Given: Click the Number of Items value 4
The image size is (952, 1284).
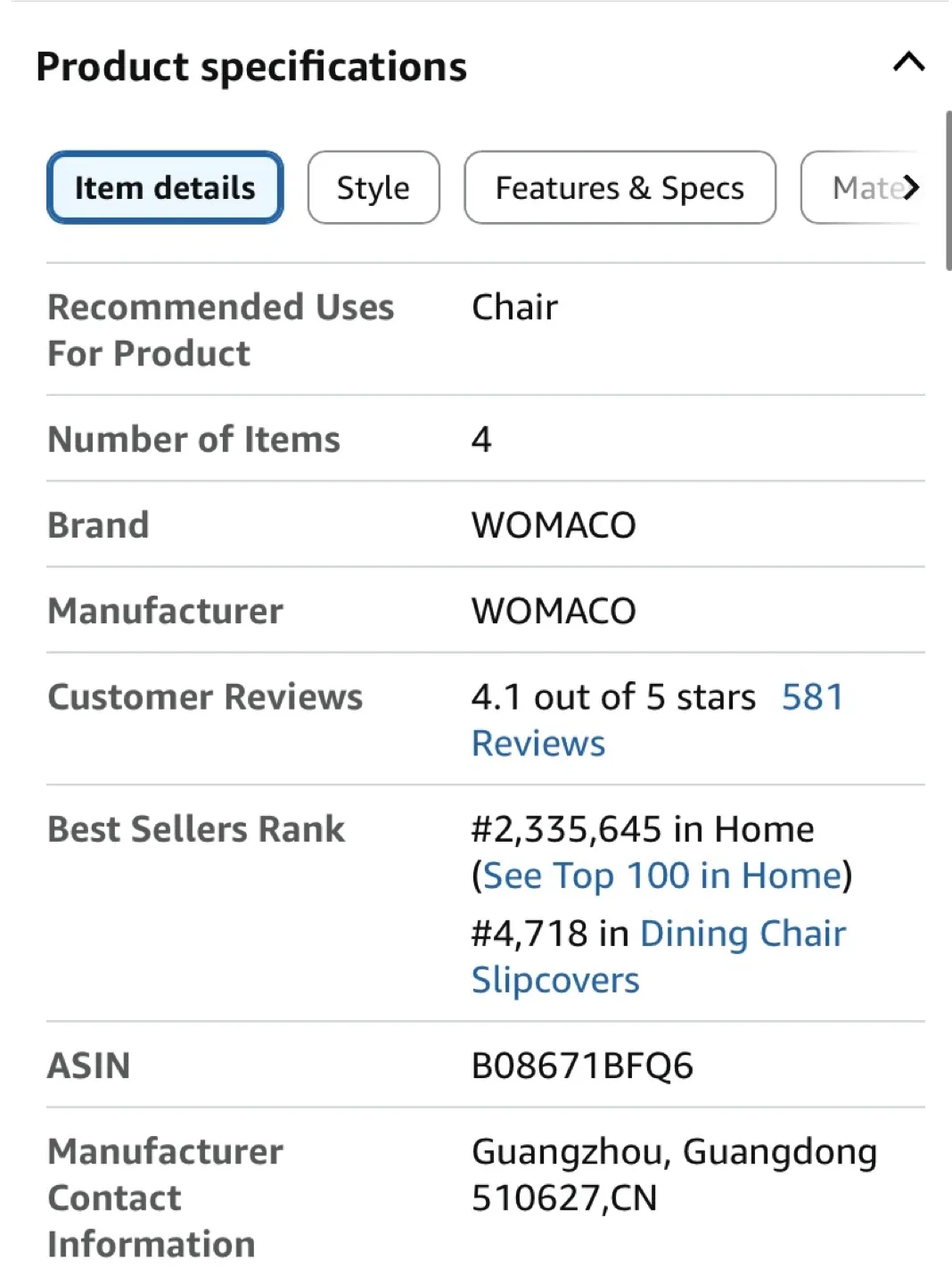Looking at the screenshot, I should point(478,438).
